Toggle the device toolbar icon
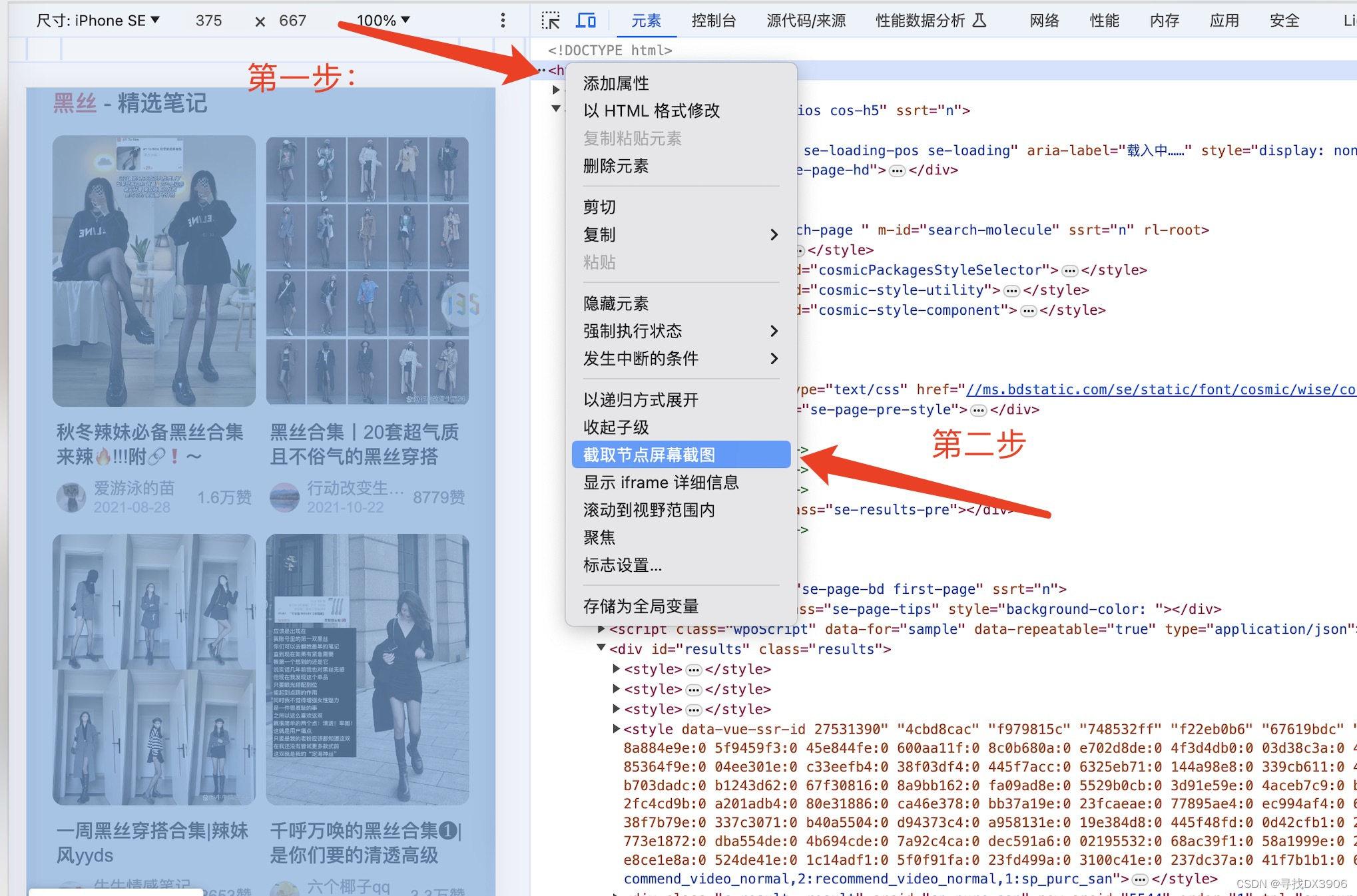 pos(585,21)
